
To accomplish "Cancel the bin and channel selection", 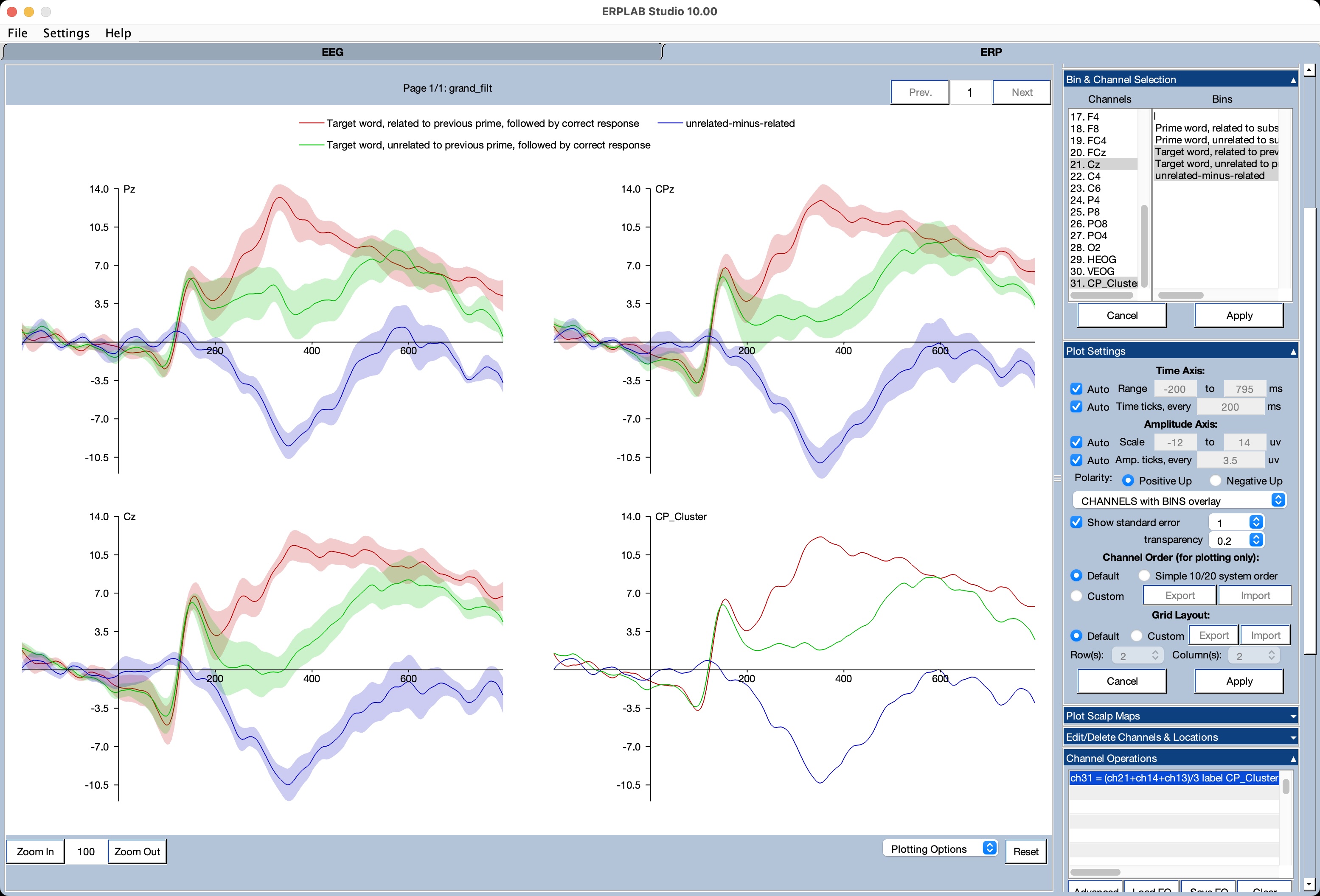I will [1122, 316].
